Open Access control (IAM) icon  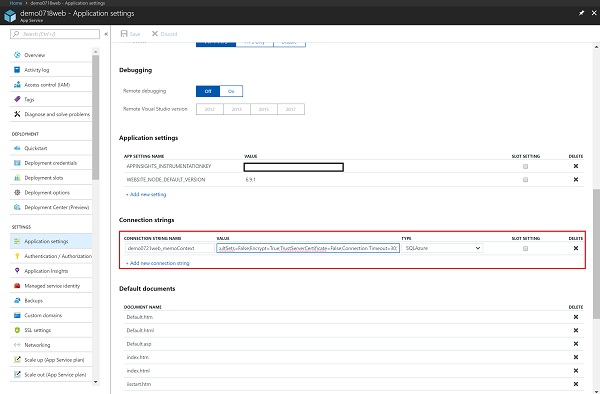[17, 85]
